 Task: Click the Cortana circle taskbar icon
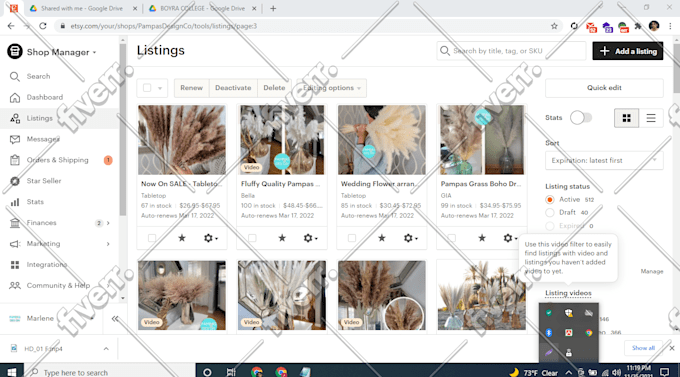(x=207, y=372)
